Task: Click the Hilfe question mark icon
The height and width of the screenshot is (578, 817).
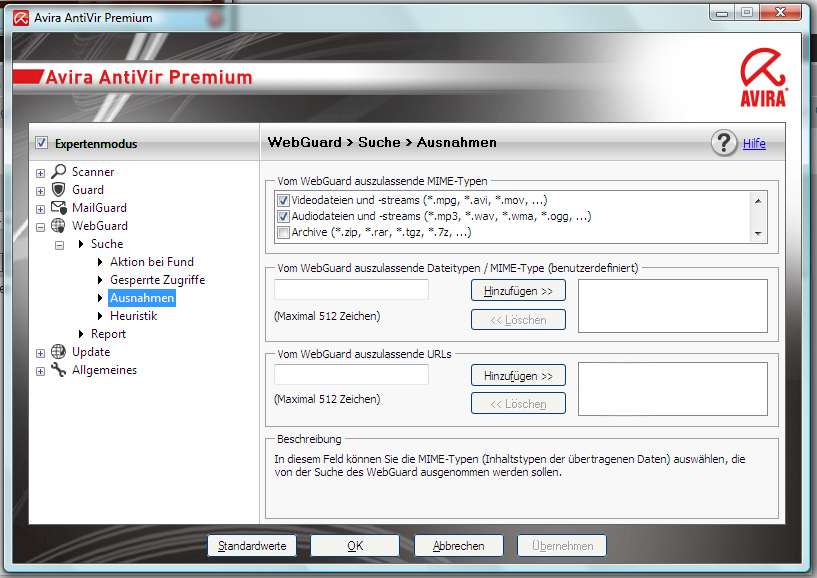Action: pyautogui.click(x=724, y=143)
